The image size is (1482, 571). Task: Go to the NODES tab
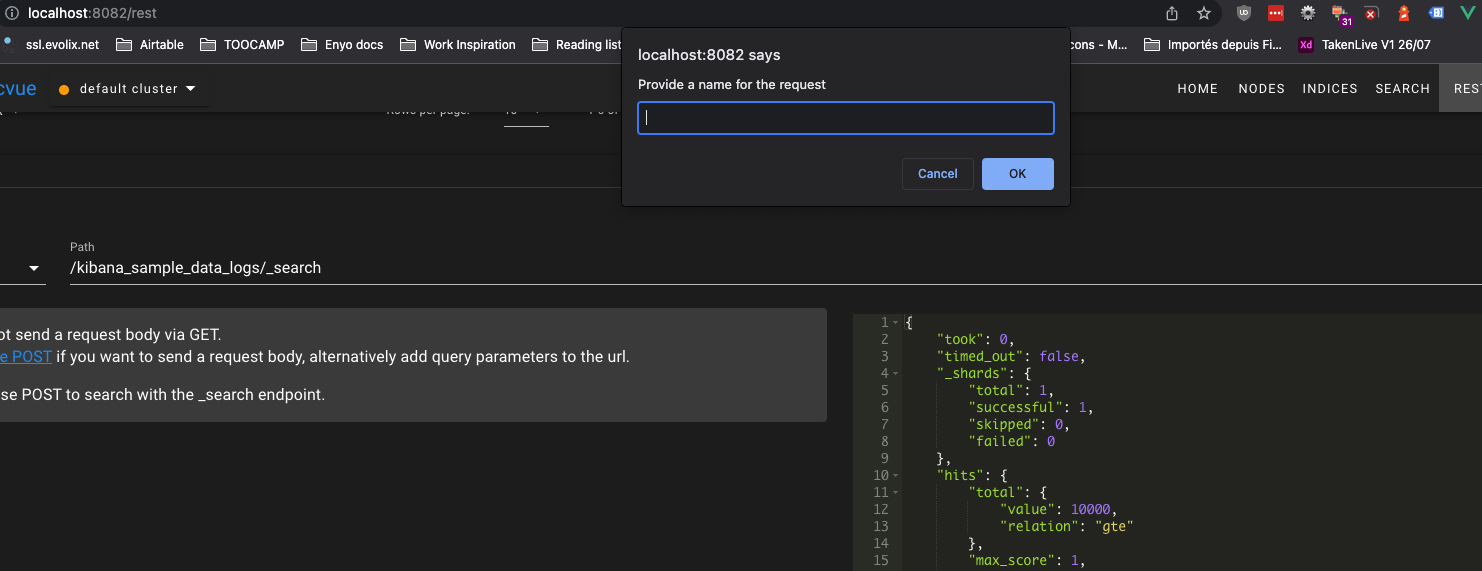coord(1261,88)
